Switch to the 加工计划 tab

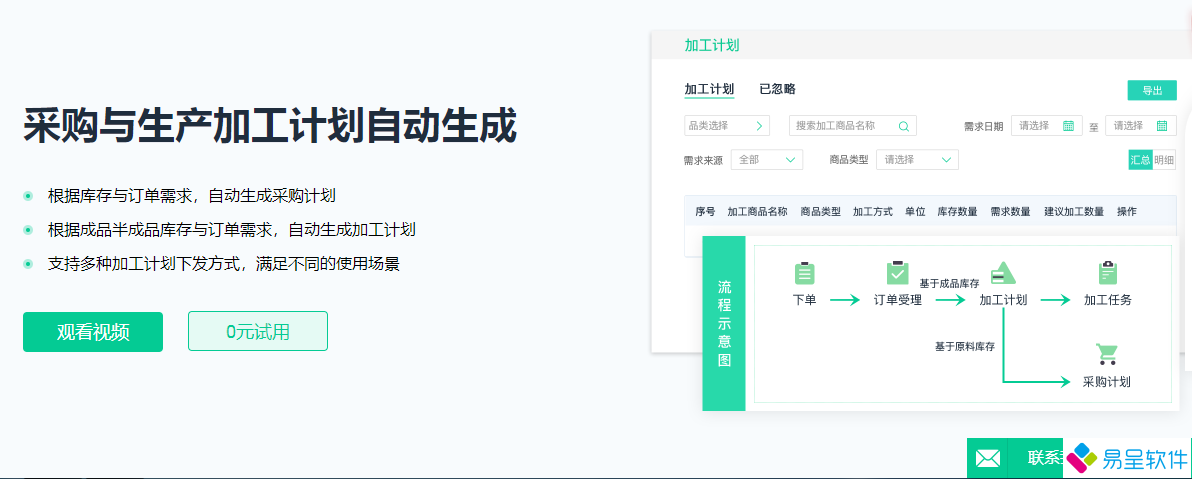709,89
